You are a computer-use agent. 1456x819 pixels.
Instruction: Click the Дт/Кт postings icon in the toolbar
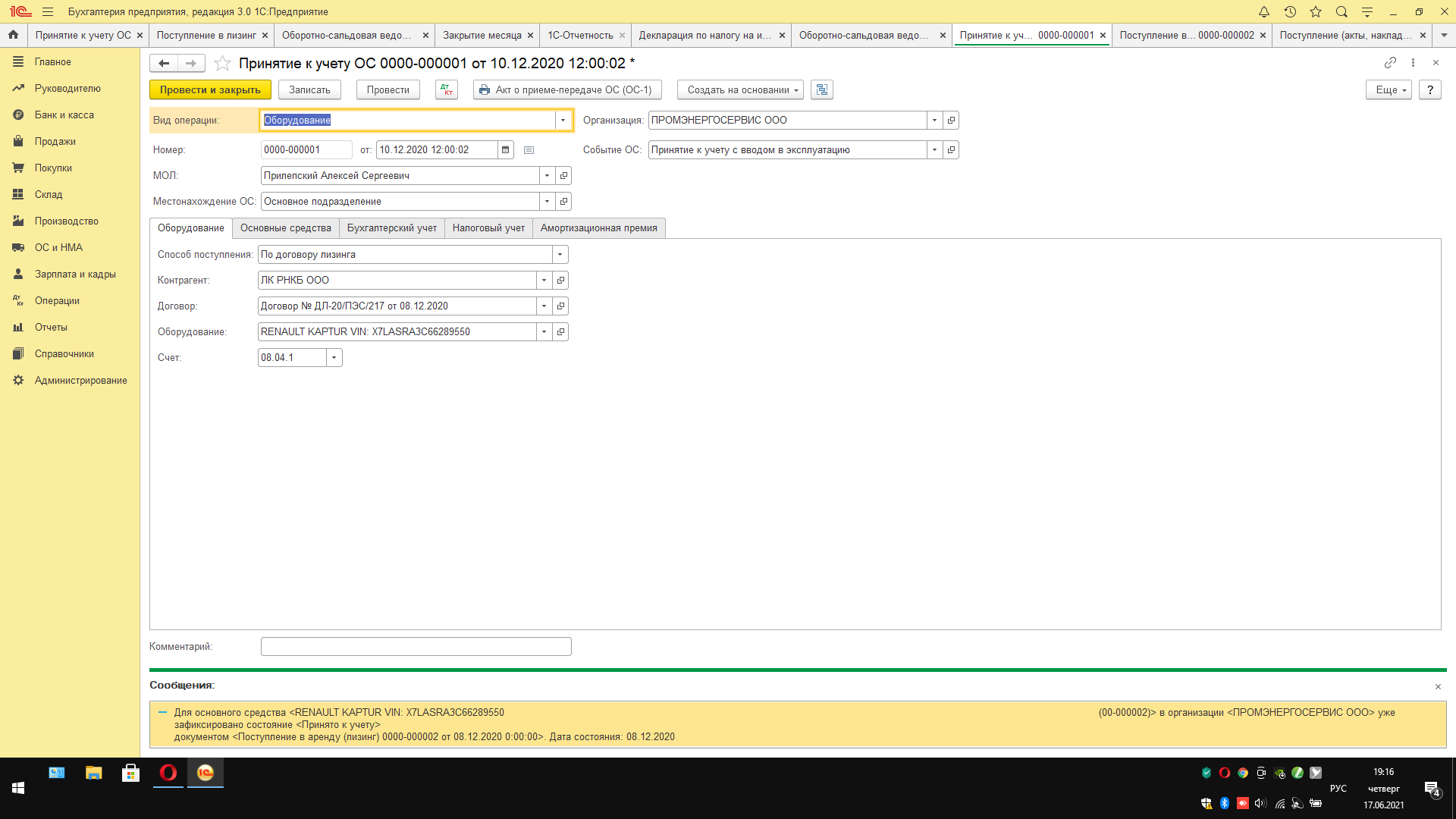tap(447, 89)
